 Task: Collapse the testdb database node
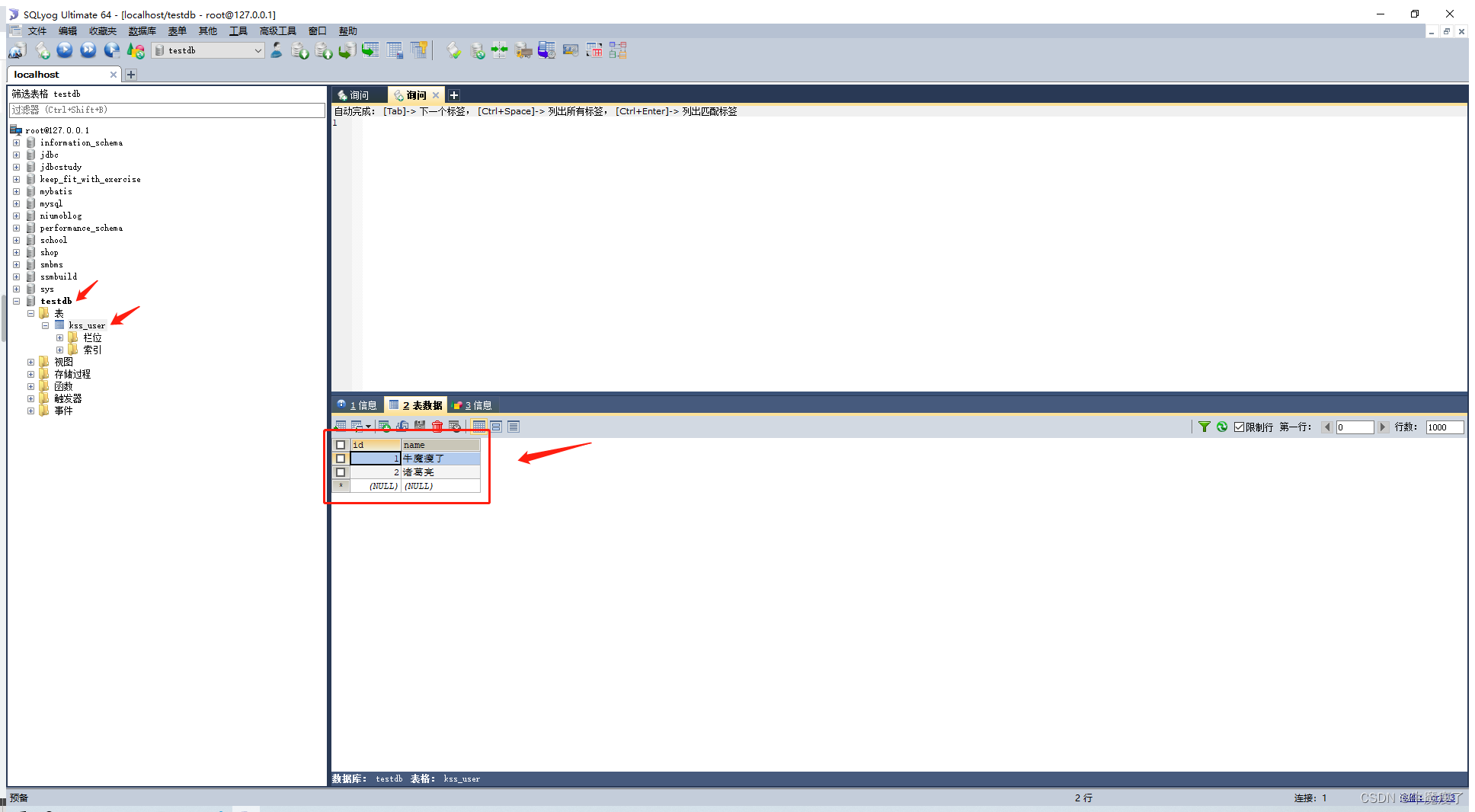16,301
